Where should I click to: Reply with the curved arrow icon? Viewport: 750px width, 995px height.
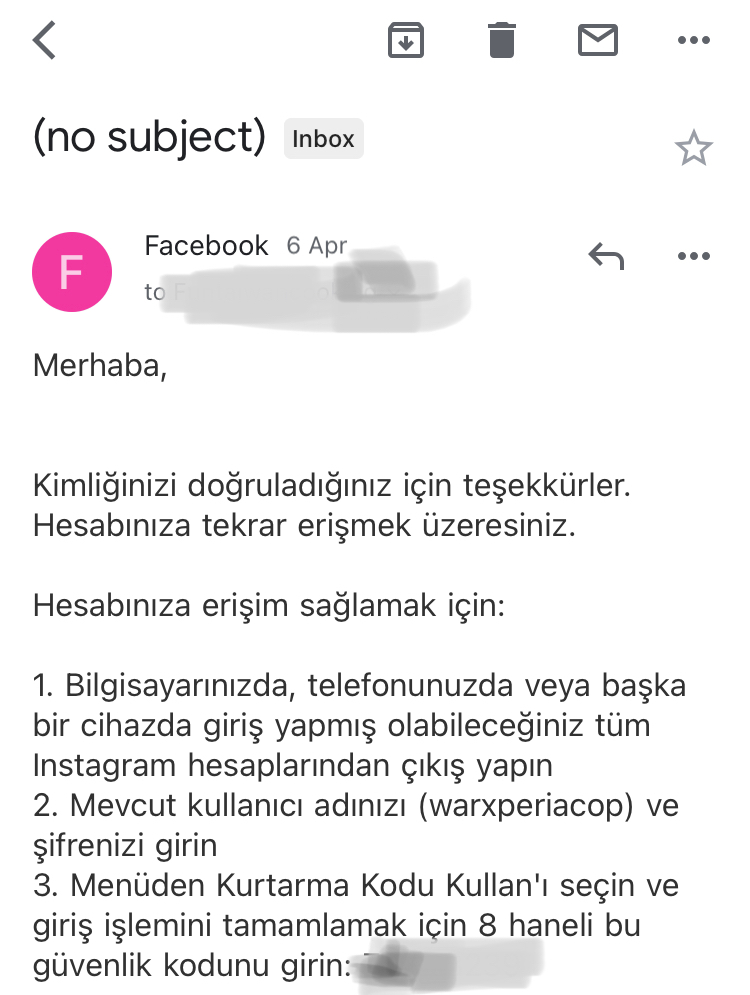tap(606, 257)
